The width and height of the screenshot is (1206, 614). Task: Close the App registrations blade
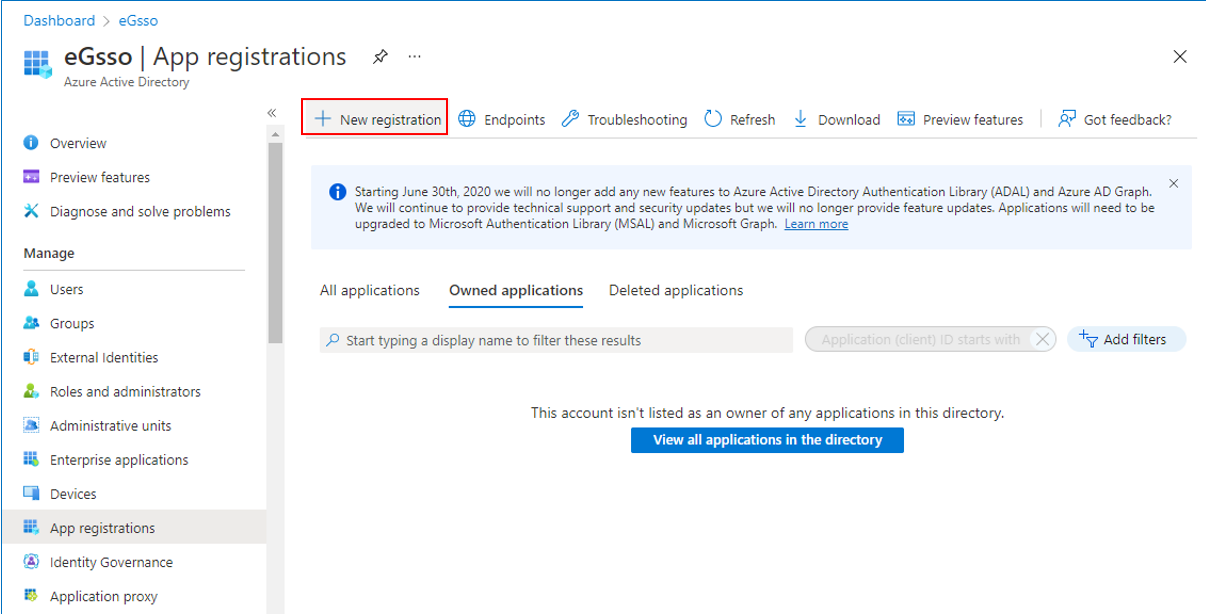(1180, 57)
